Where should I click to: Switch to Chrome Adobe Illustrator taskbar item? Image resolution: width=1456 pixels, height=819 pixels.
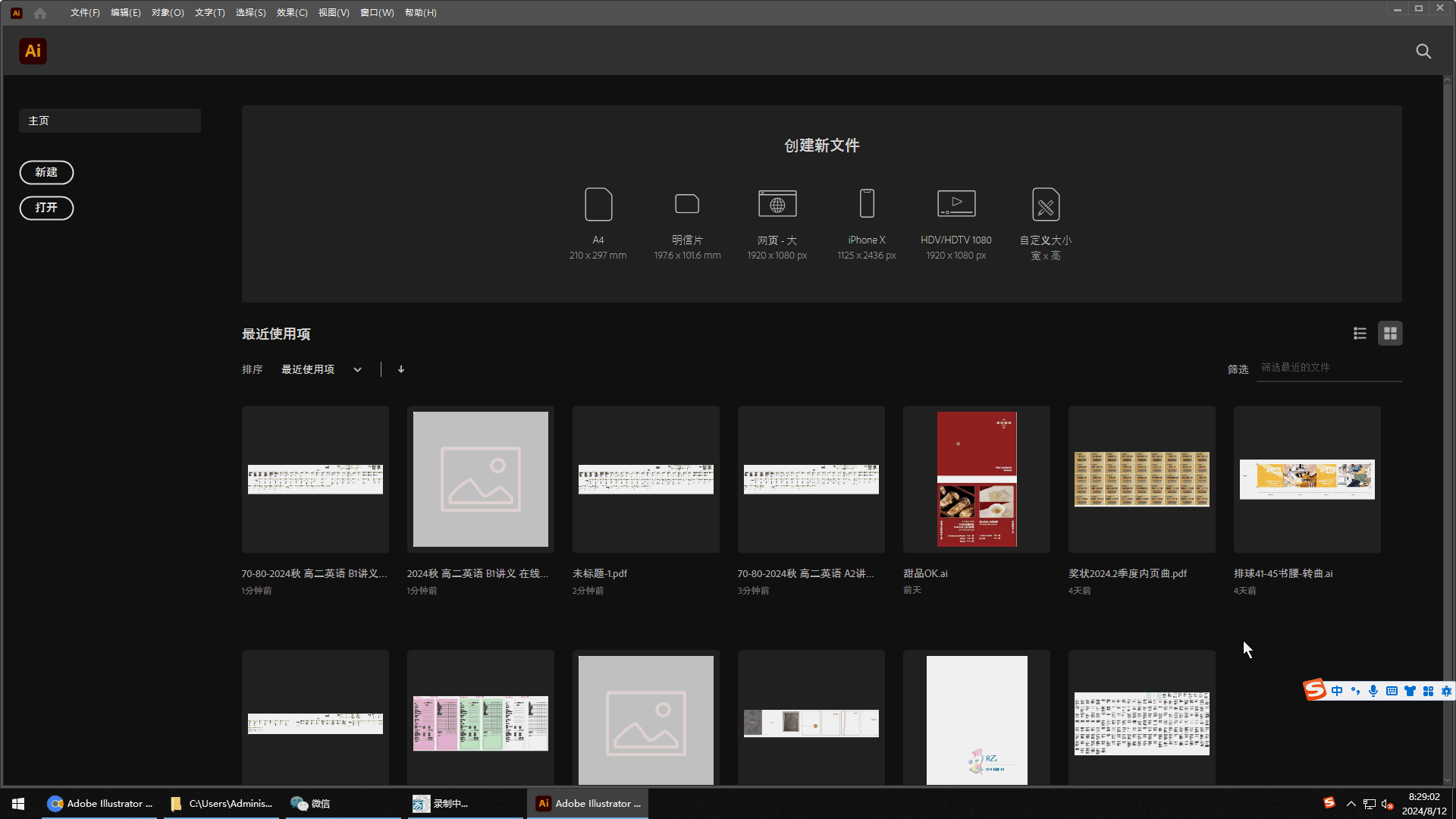point(99,804)
